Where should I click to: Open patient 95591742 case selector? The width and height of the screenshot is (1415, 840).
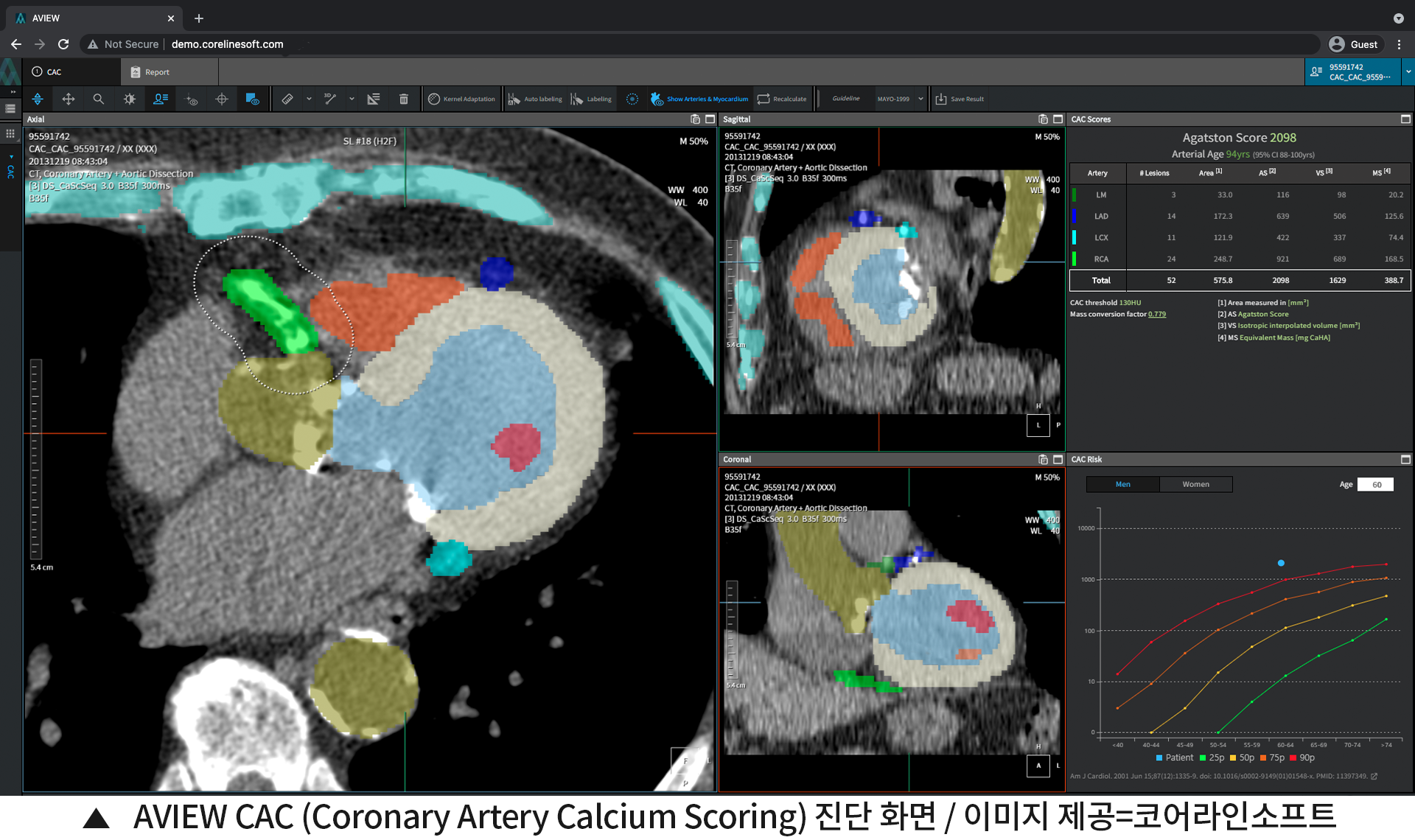coord(1353,72)
